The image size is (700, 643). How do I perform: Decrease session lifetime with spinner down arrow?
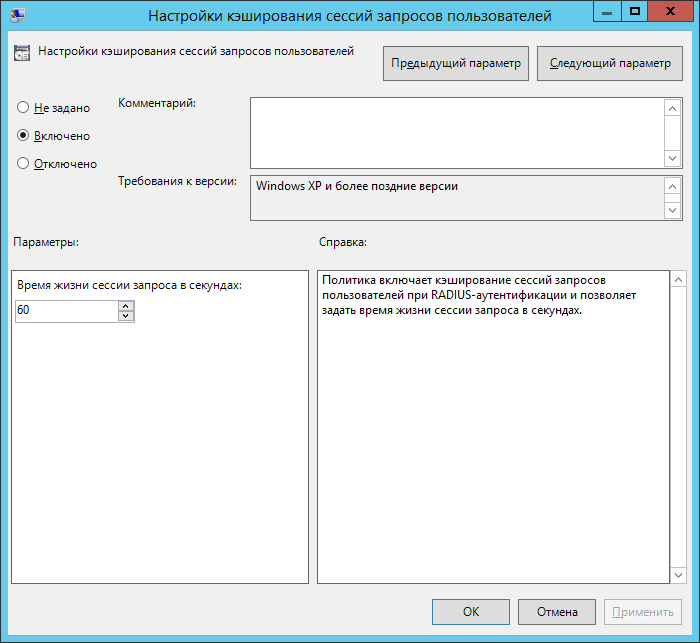125,316
